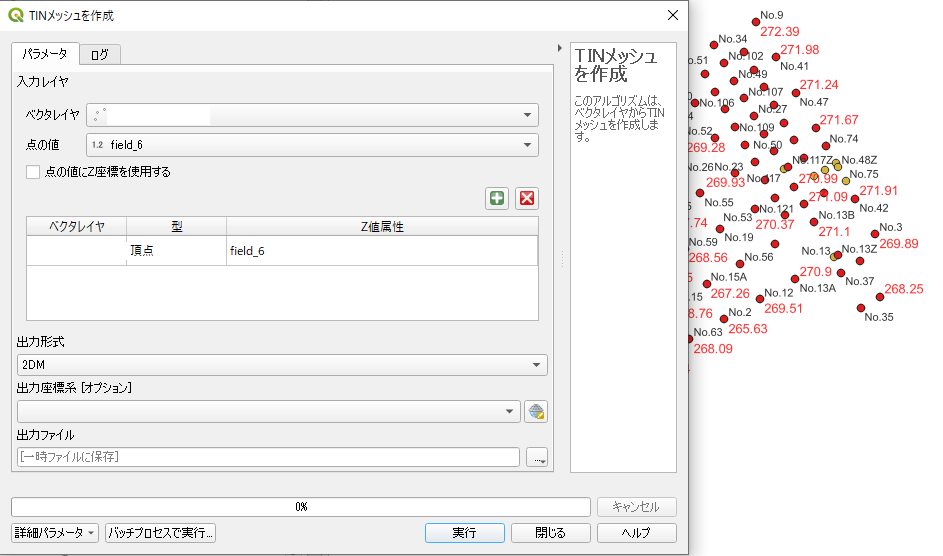Click the QGIS logo in title bar
The width and height of the screenshot is (943, 556).
point(16,15)
